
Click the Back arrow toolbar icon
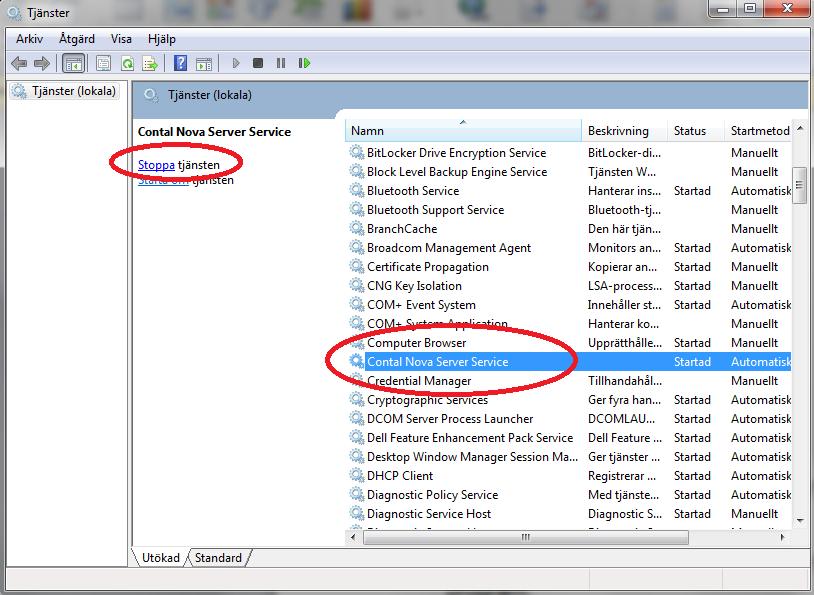19,64
